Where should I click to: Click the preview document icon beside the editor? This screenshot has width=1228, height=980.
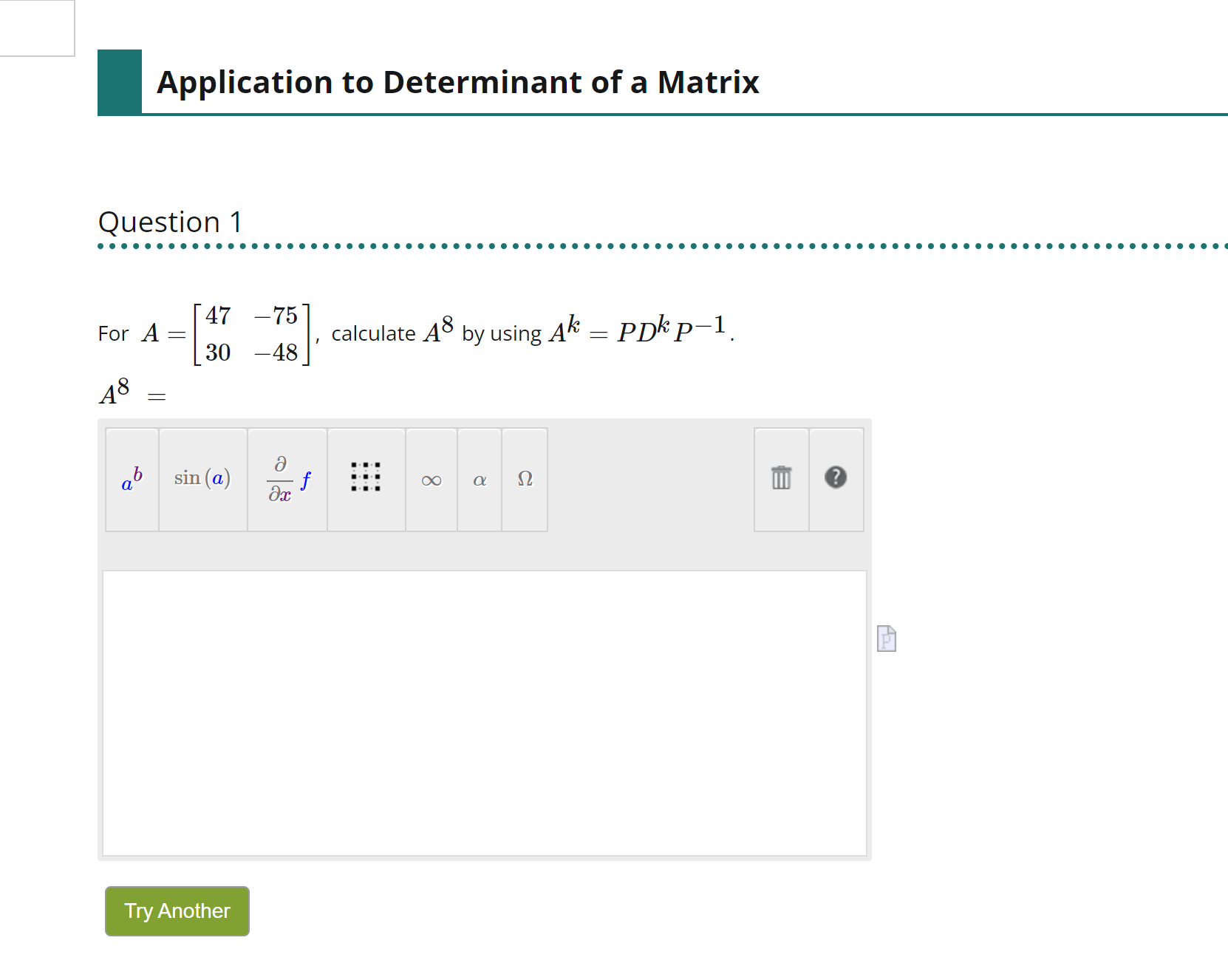click(x=885, y=639)
